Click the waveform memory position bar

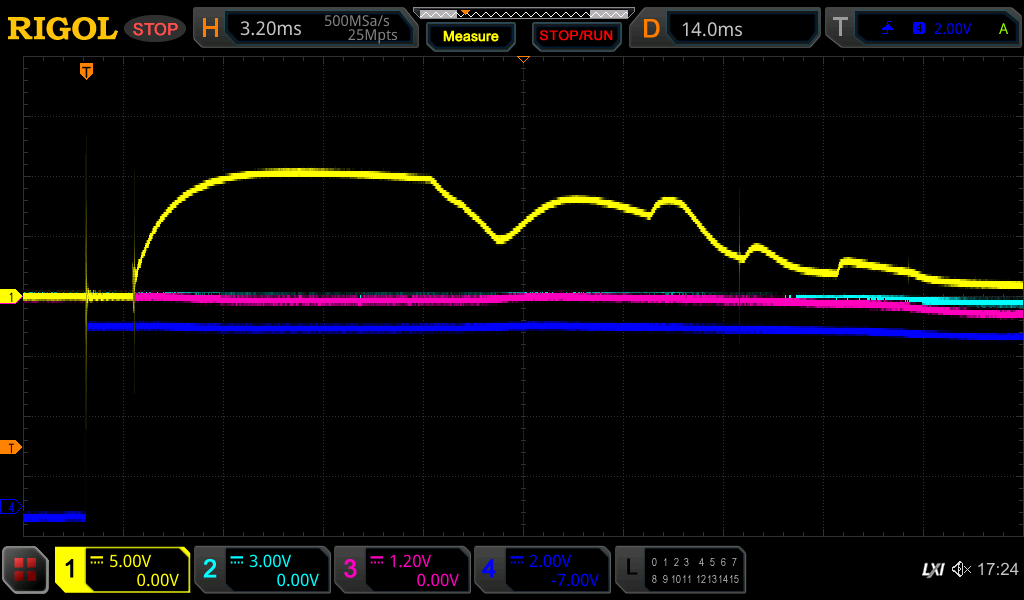[523, 14]
